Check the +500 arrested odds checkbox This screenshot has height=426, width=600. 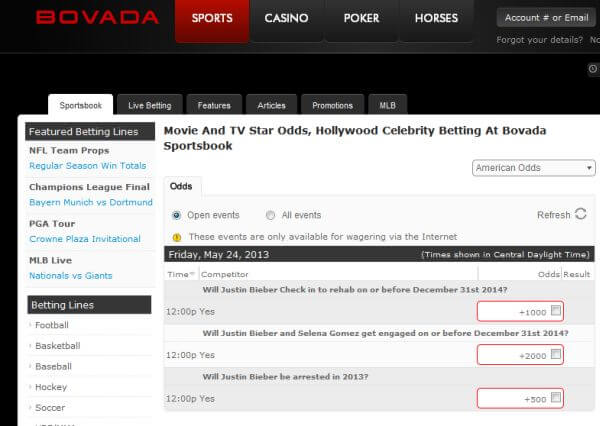pyautogui.click(x=556, y=397)
